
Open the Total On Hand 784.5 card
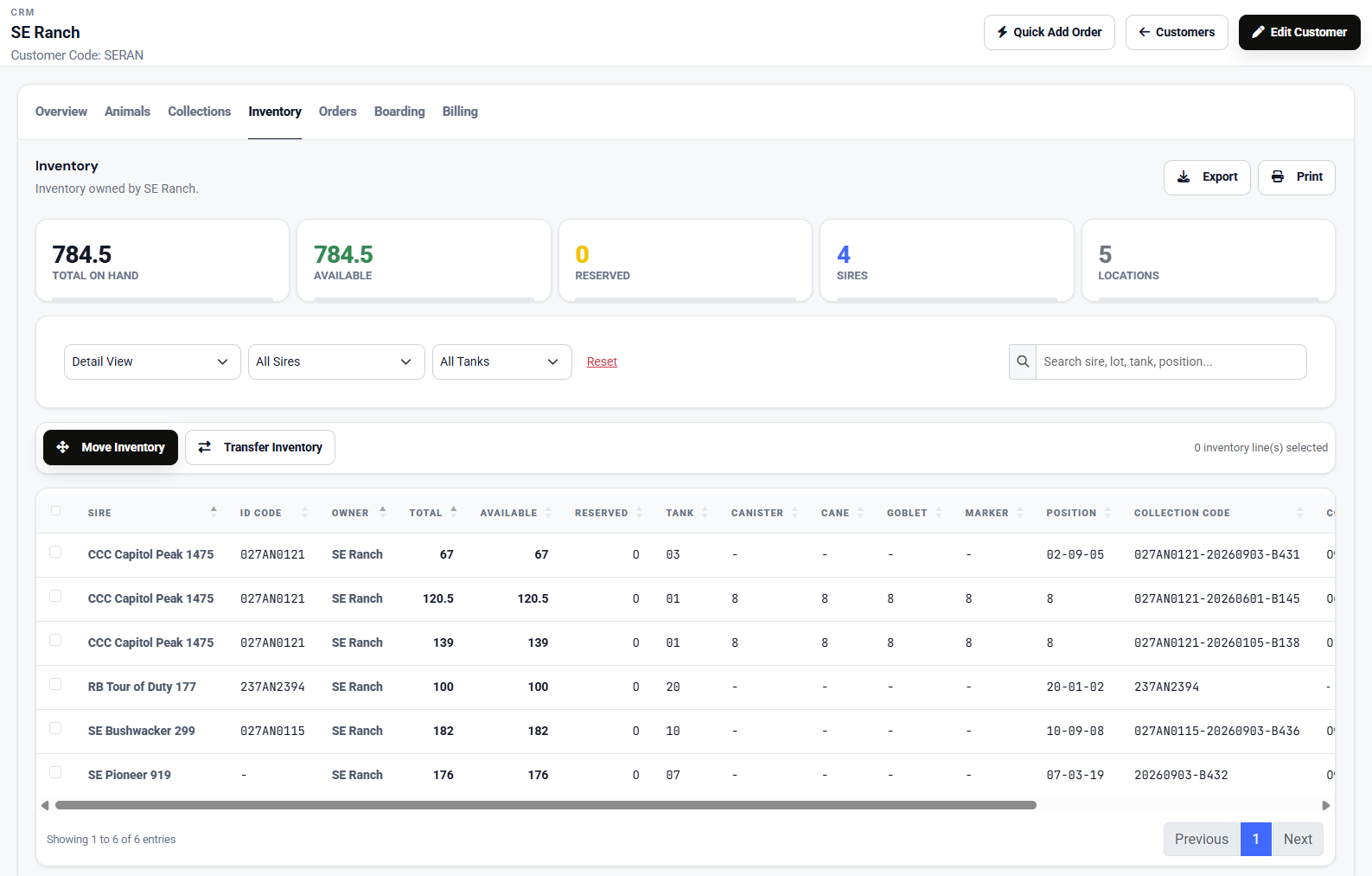click(163, 260)
